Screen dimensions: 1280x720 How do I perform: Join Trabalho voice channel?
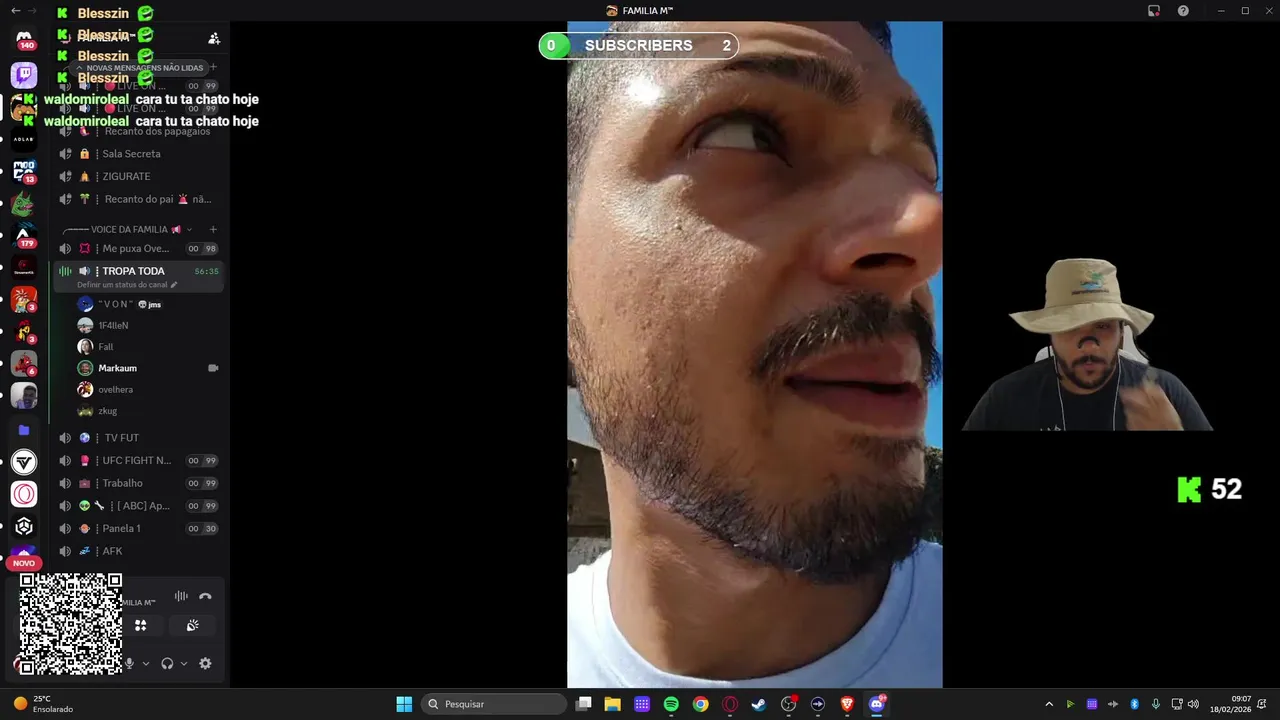(139, 483)
